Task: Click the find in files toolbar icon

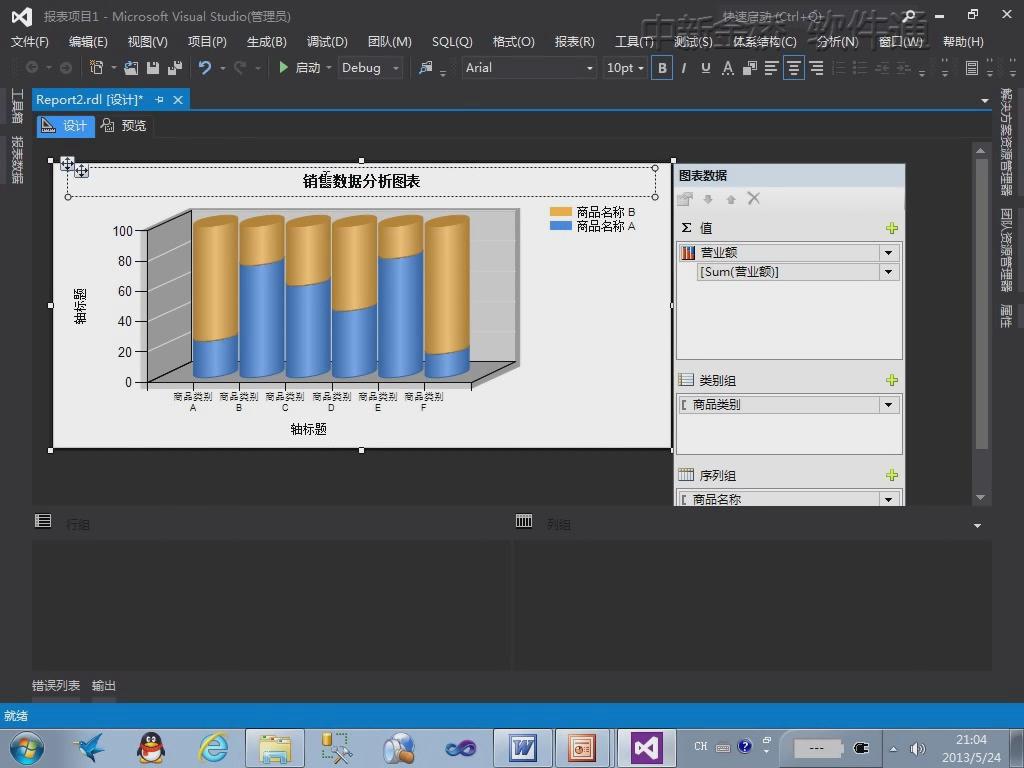Action: [x=426, y=67]
